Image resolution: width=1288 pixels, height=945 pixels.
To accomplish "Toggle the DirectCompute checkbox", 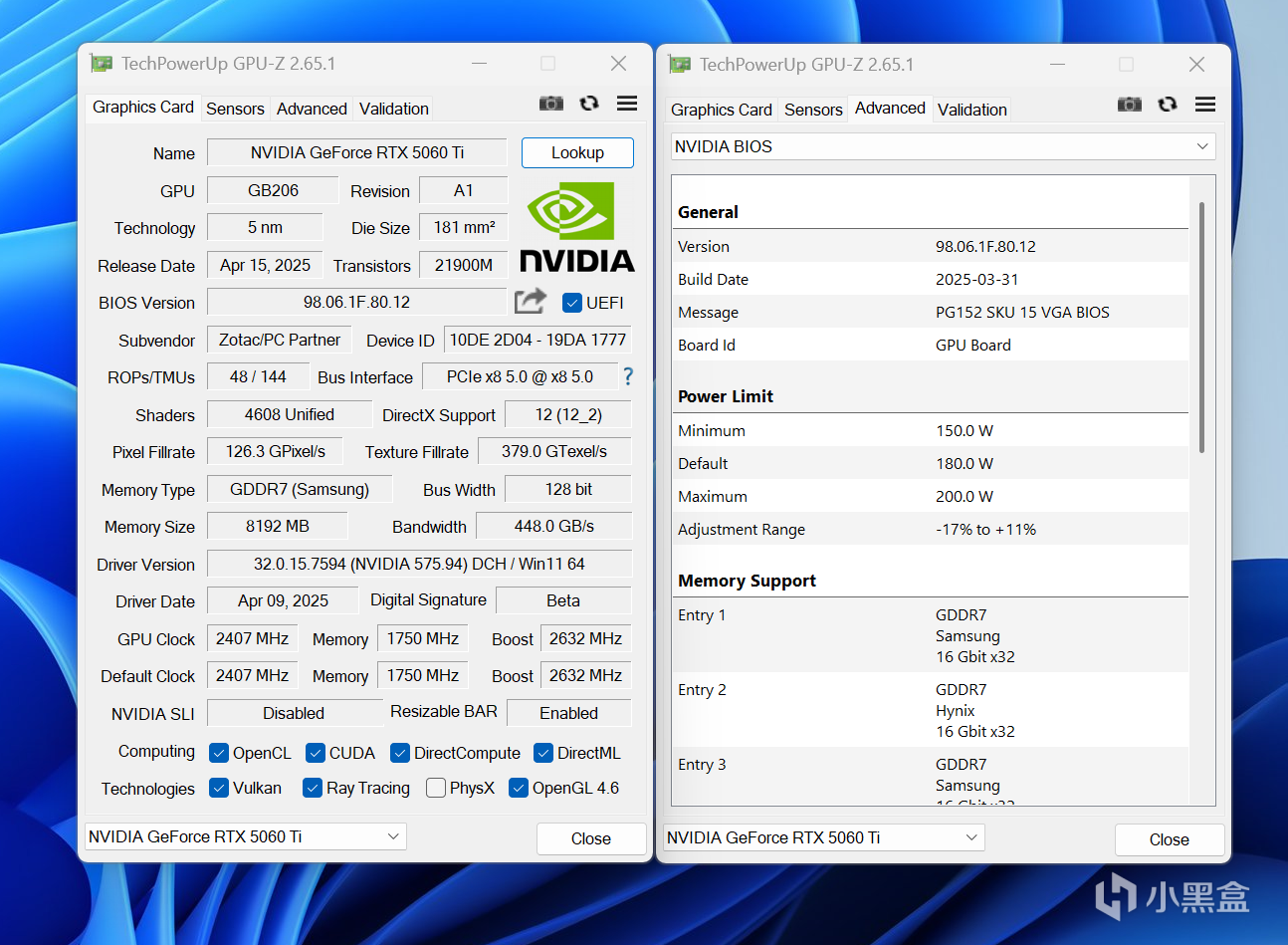I will tap(400, 753).
